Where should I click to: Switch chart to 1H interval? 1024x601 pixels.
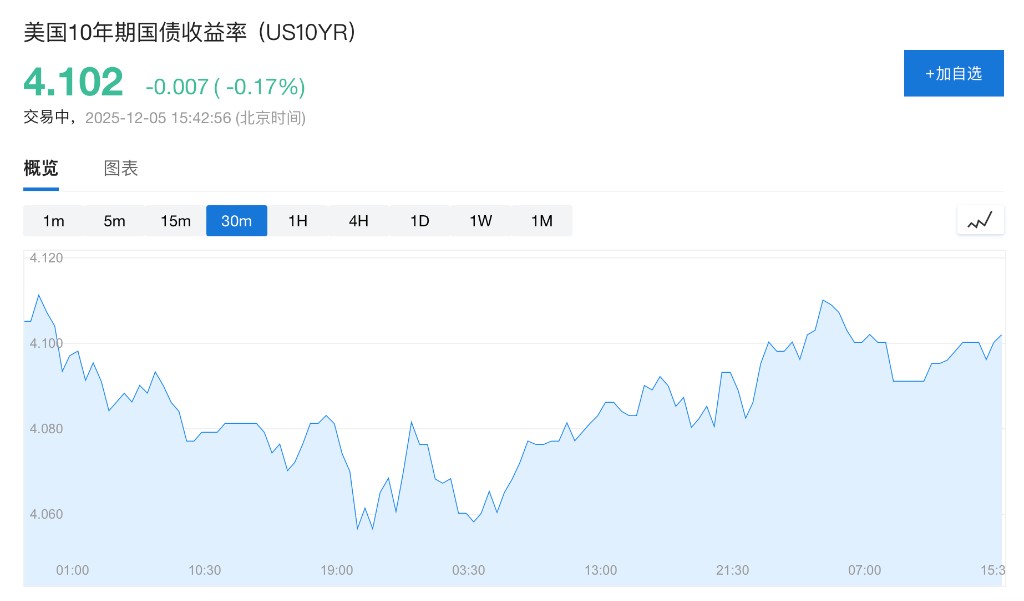pos(298,221)
